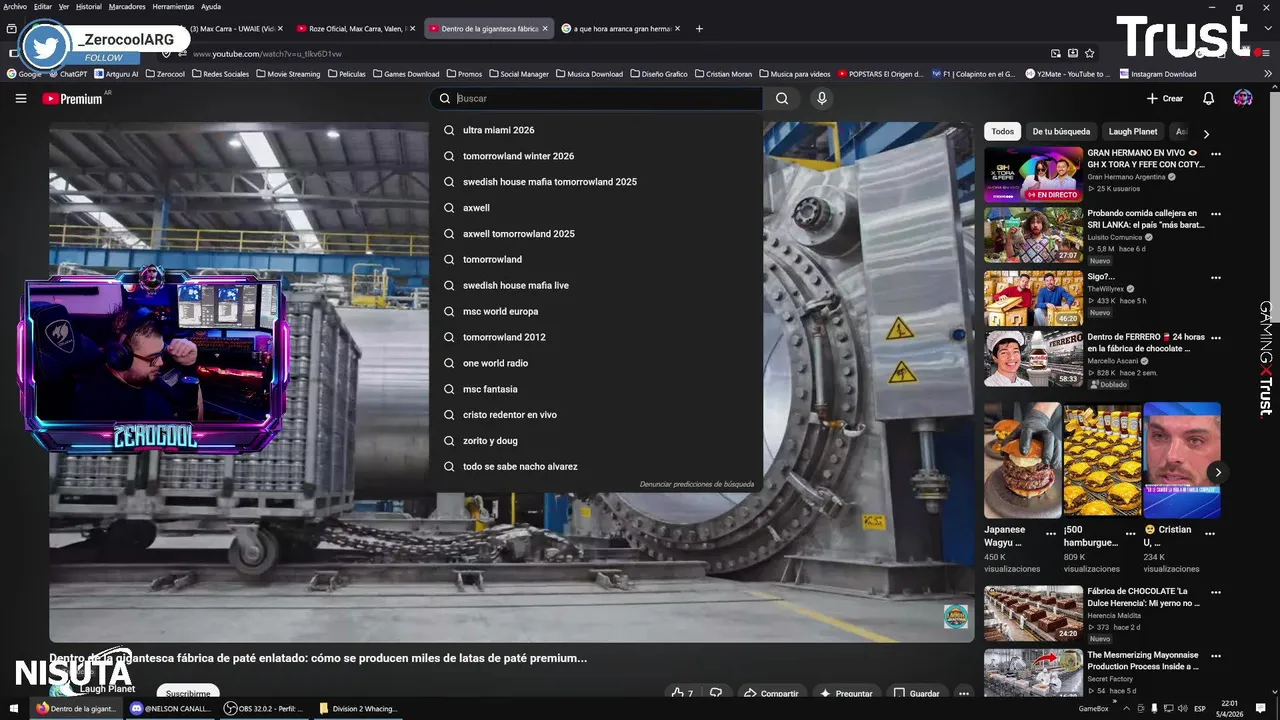Click the Crear button

click(1165, 98)
